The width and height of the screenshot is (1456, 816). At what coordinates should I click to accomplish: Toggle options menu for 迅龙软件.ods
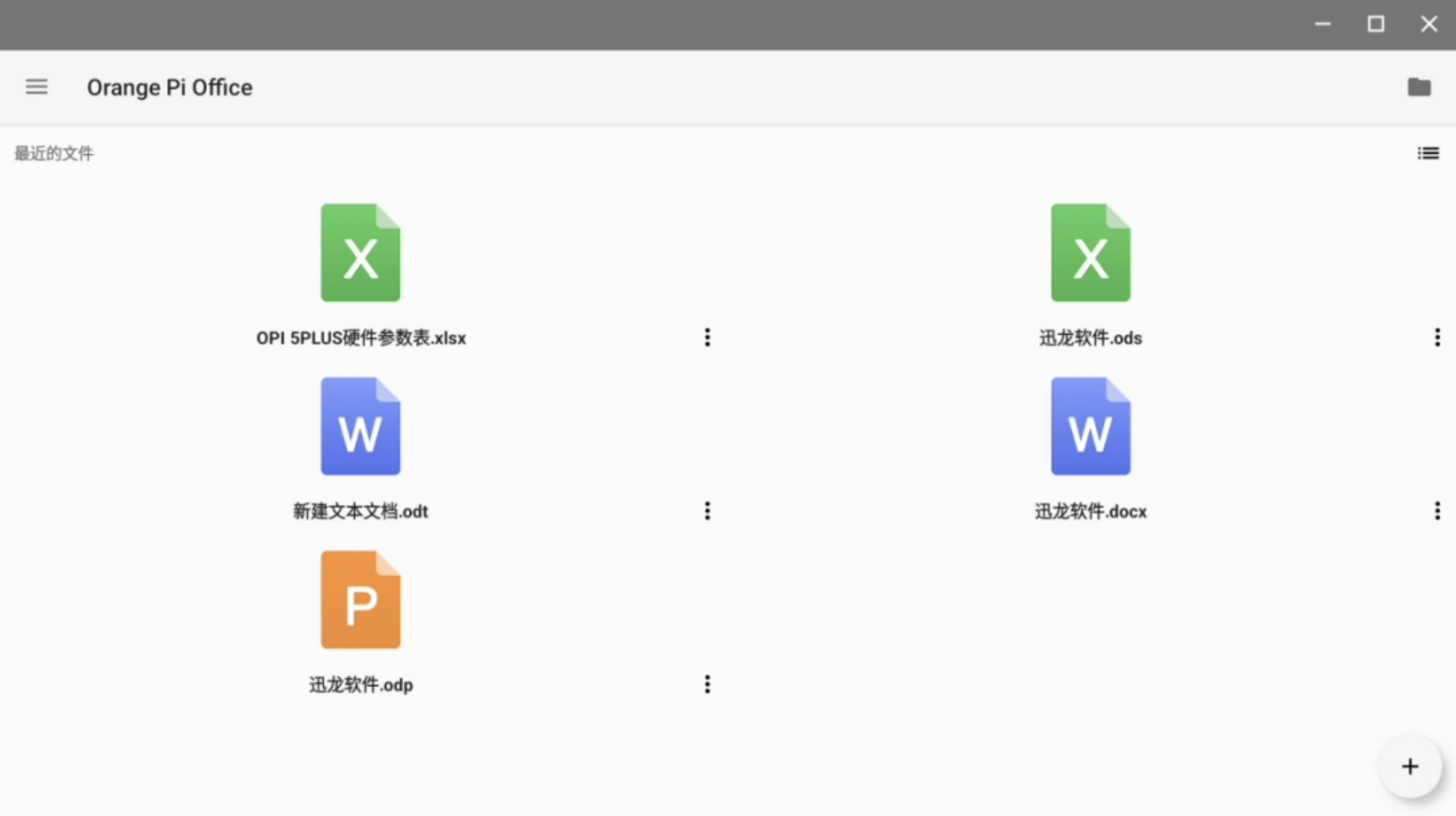tap(1437, 337)
